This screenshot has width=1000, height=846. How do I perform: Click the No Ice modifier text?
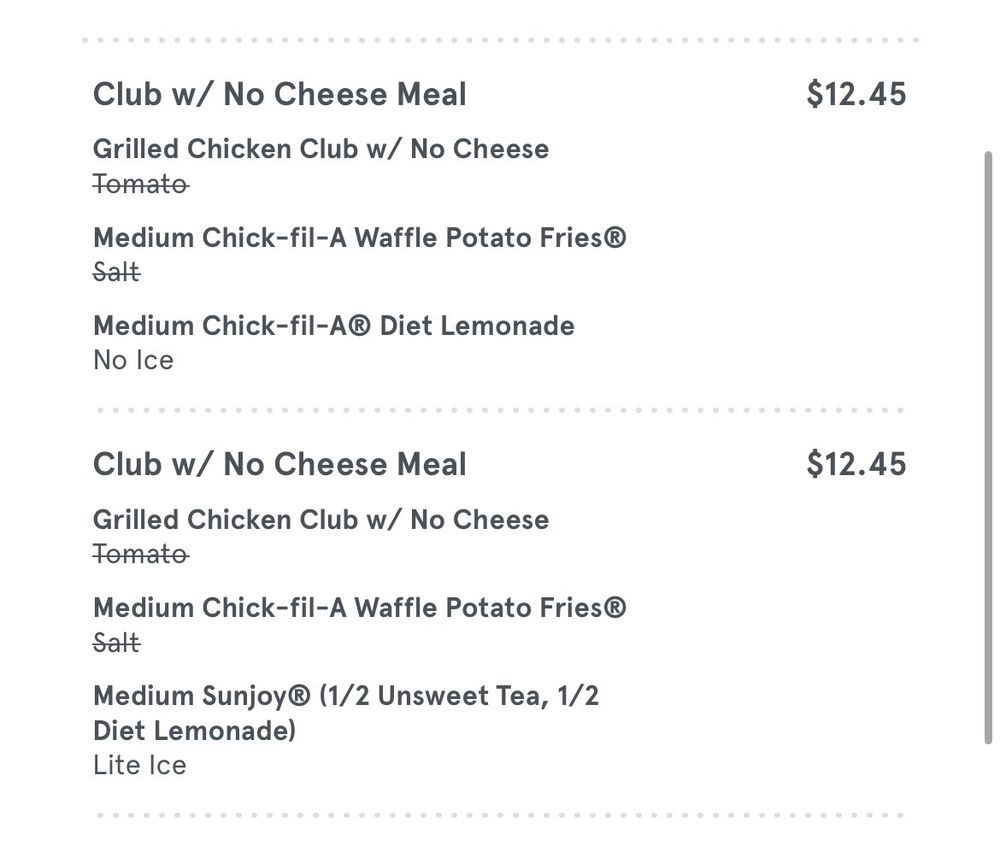pos(133,360)
